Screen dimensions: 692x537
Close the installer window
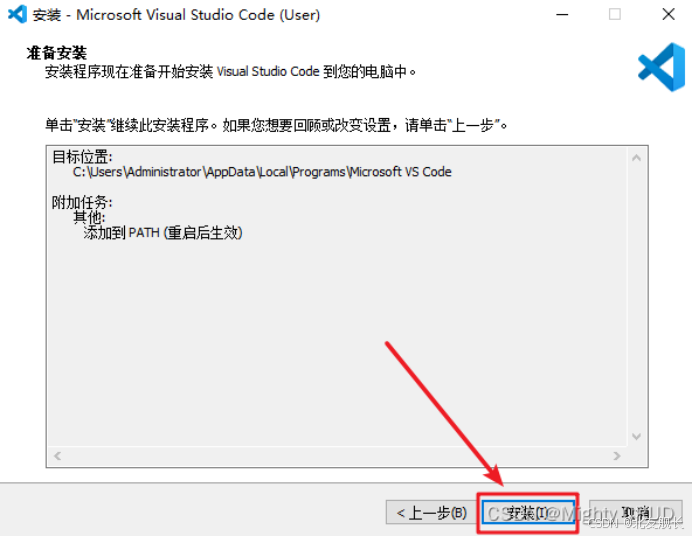point(669,15)
